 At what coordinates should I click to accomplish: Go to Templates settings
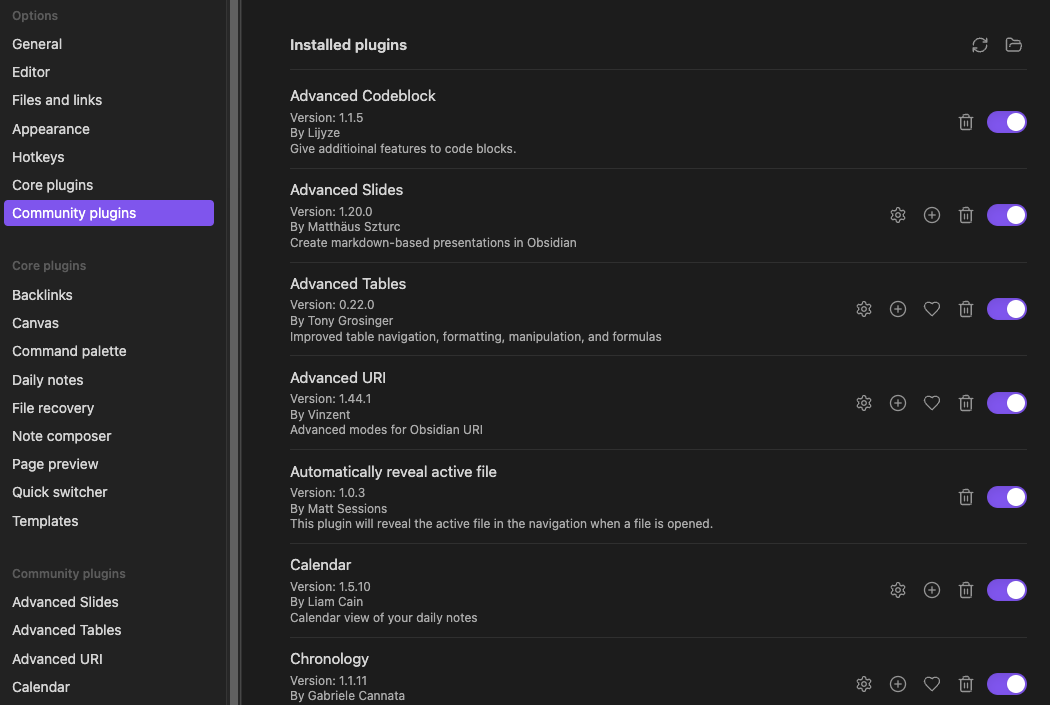point(109,522)
